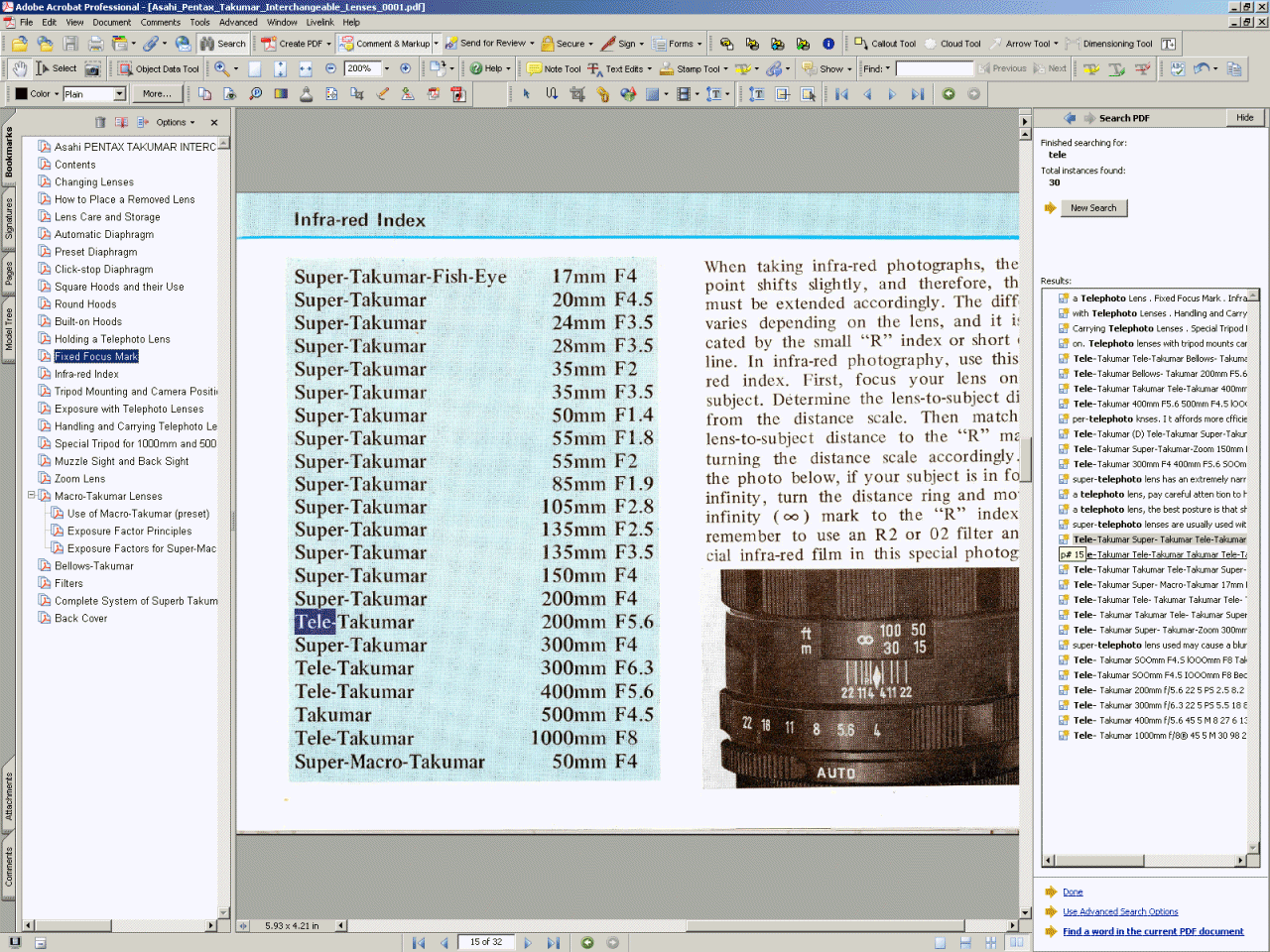Click the Snapshot camera tool
The image size is (1270, 952).
[92, 68]
